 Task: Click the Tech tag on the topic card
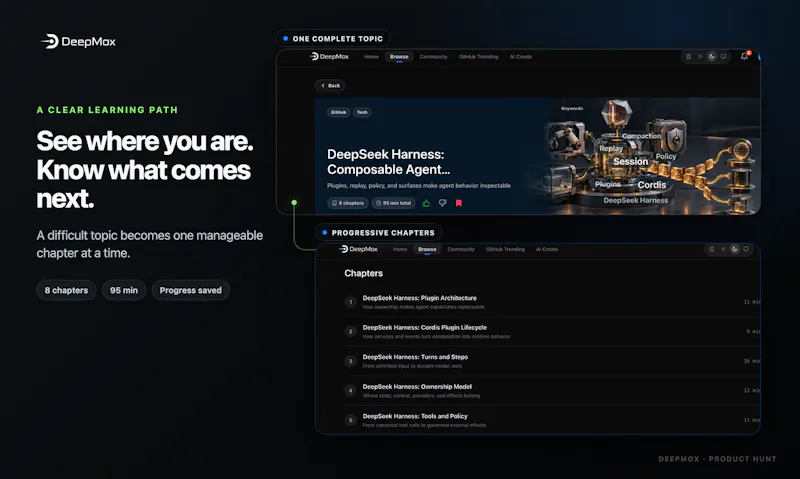coord(362,112)
